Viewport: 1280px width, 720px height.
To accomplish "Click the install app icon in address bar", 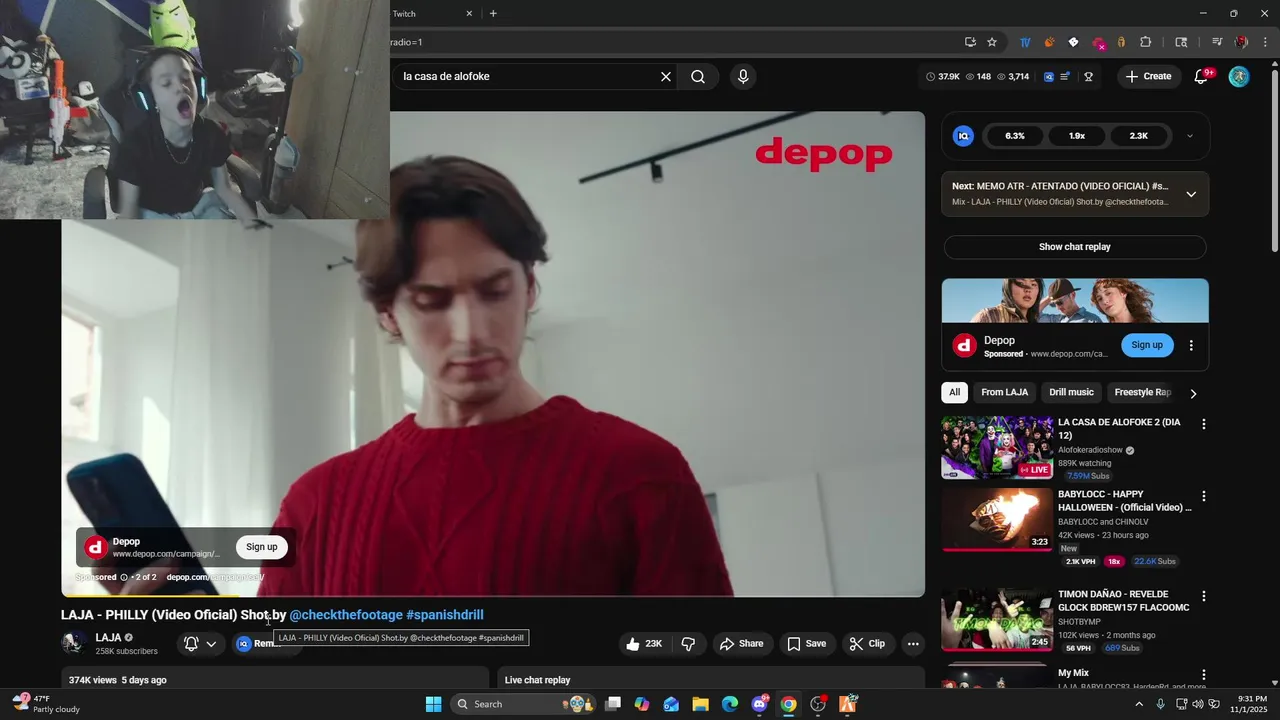I will click(x=970, y=42).
